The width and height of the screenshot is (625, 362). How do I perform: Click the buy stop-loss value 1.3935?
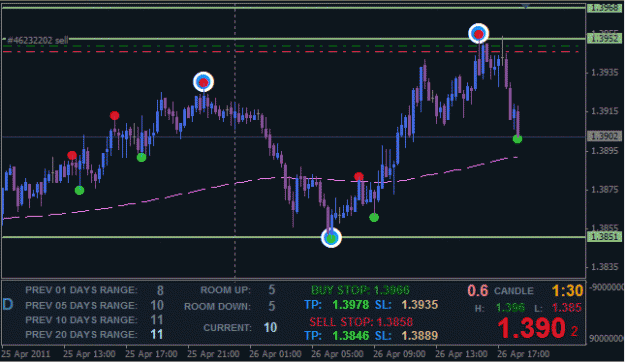[420, 305]
